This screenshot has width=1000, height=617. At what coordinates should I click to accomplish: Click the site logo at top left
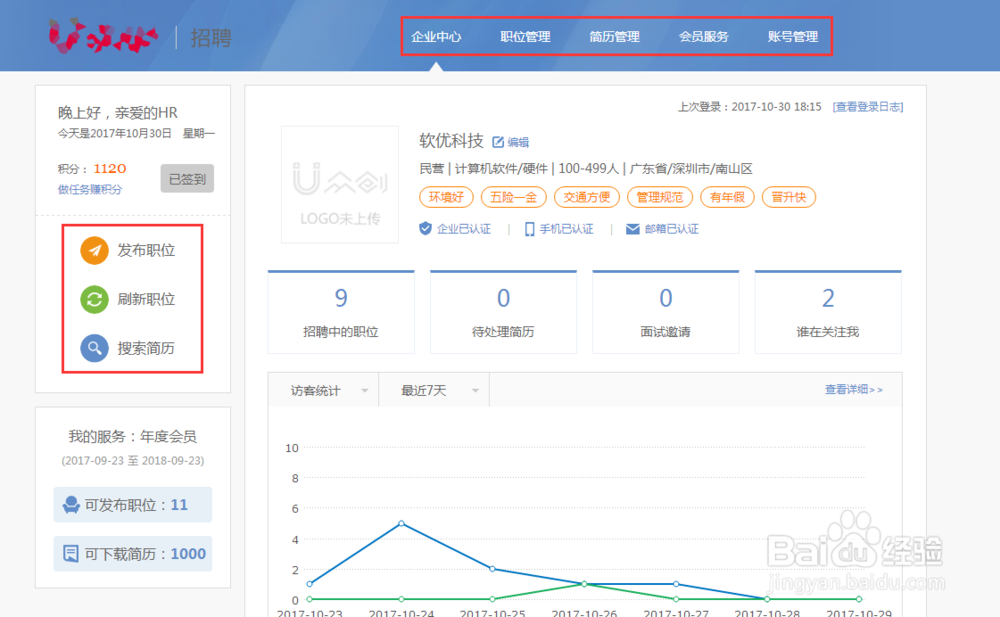(103, 36)
